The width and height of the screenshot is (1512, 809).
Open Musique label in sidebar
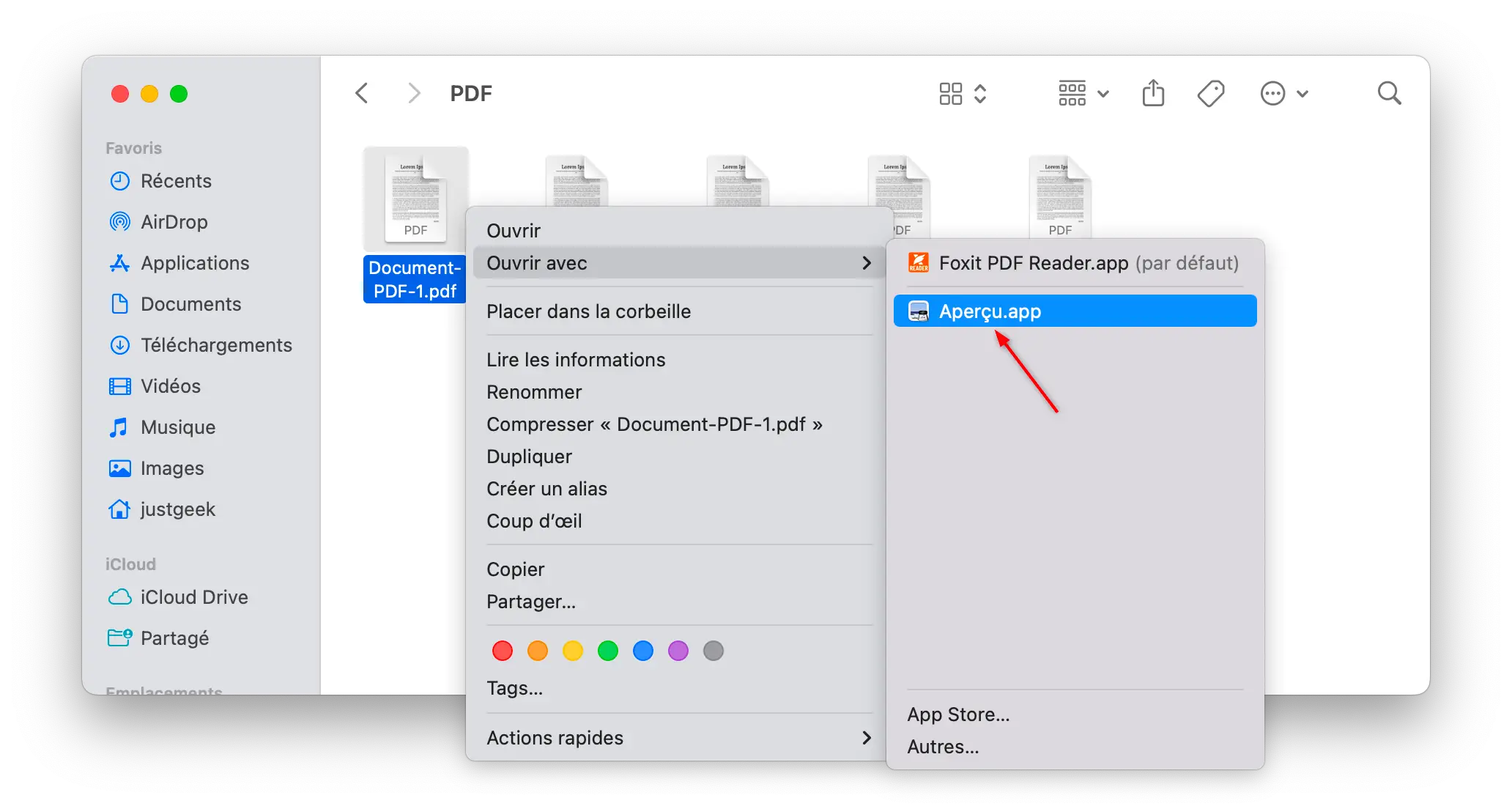[178, 427]
